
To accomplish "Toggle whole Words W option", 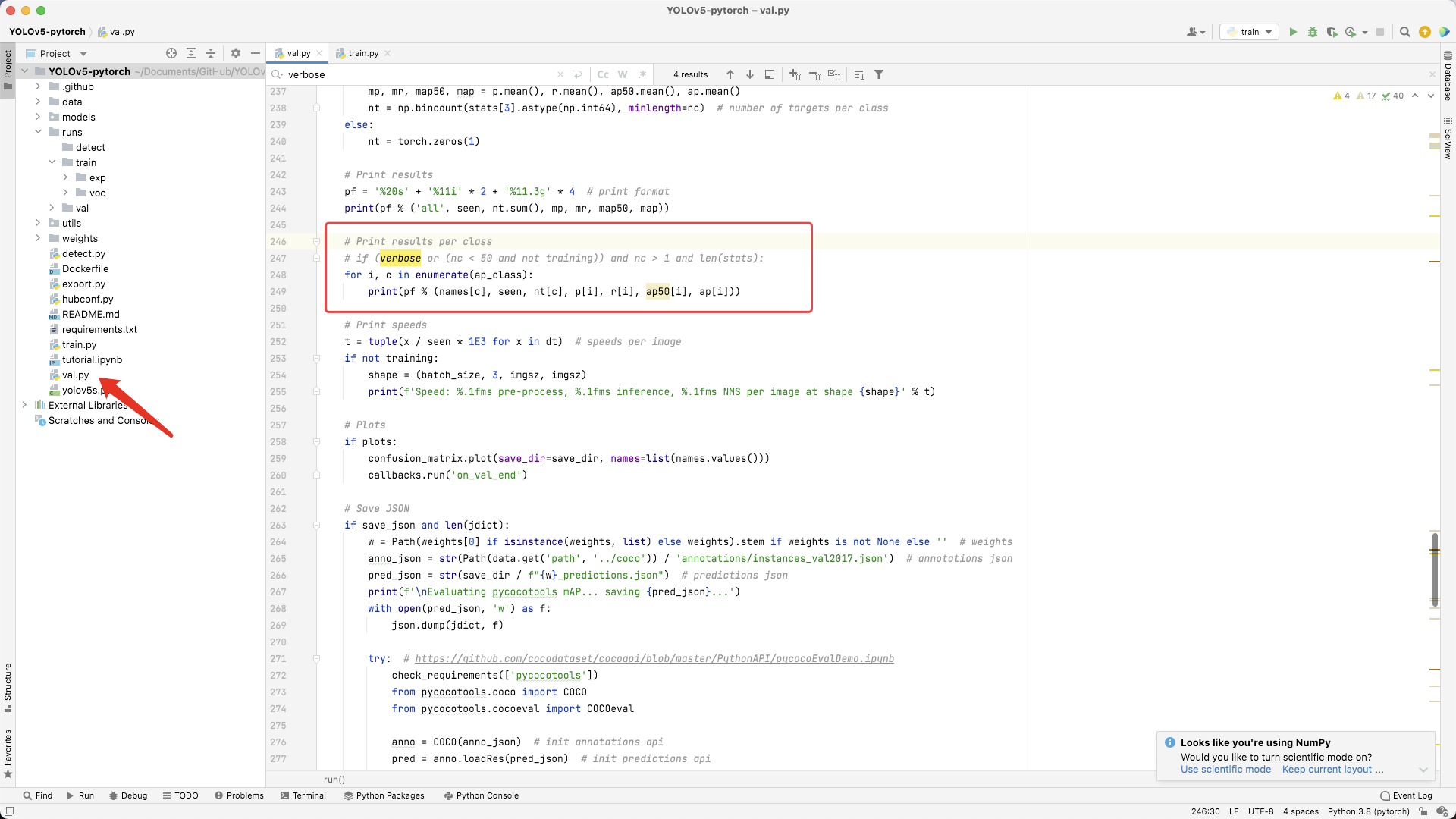I will point(623,74).
